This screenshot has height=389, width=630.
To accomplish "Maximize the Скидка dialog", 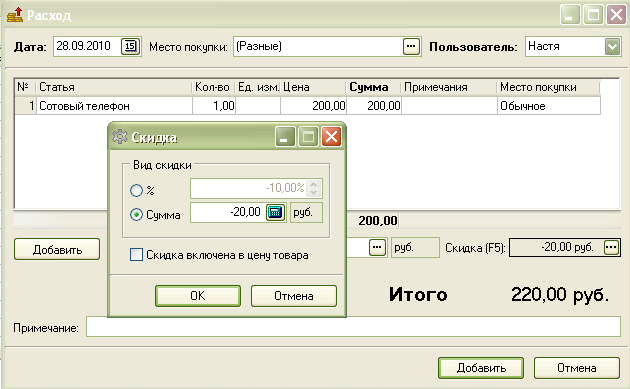I will coord(308,137).
